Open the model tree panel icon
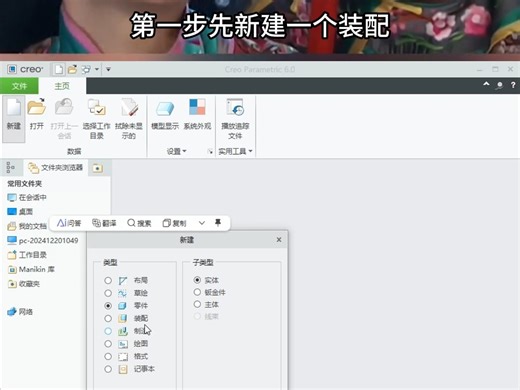 point(11,167)
